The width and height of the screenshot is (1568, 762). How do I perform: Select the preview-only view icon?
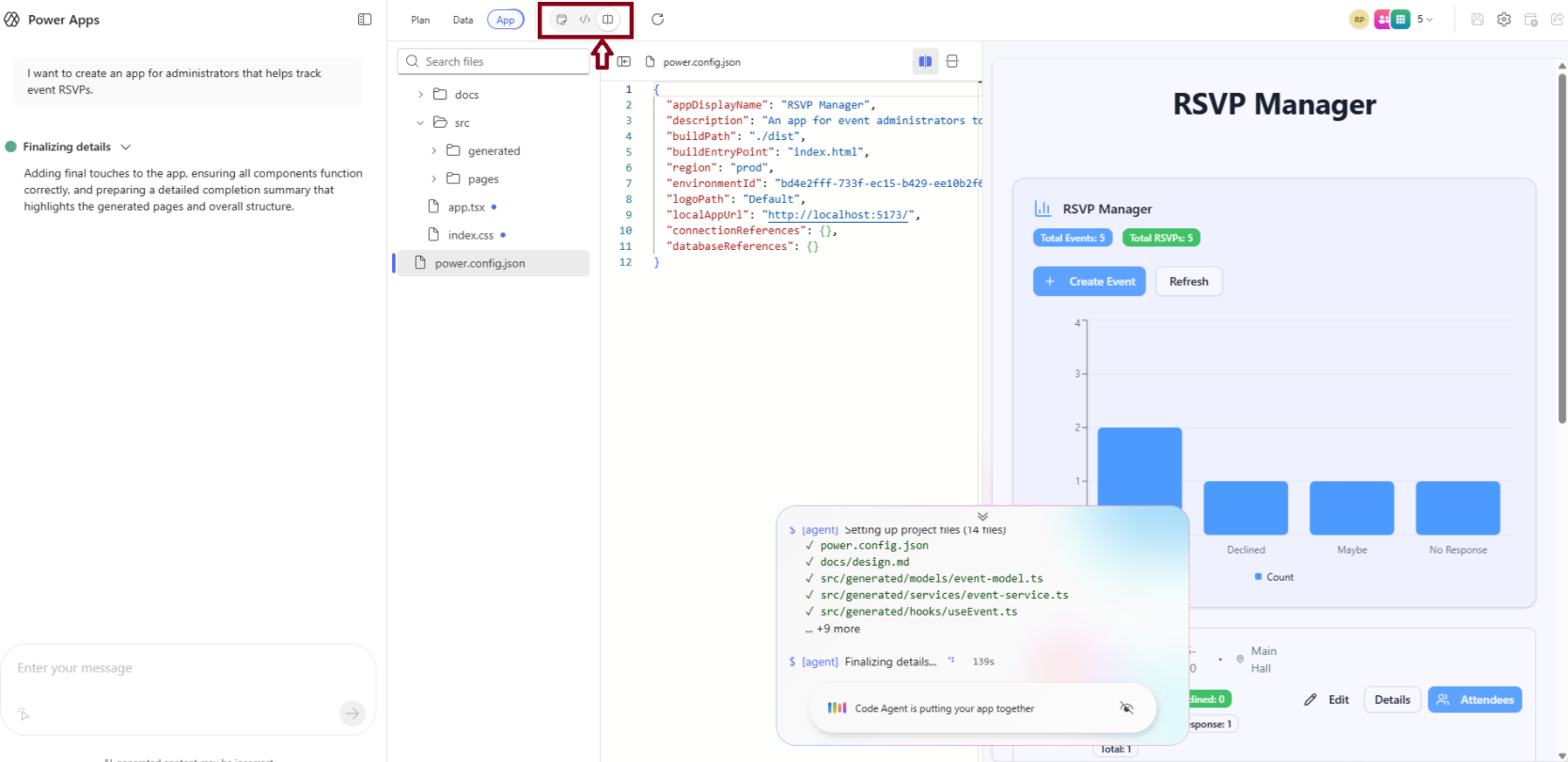pos(561,20)
